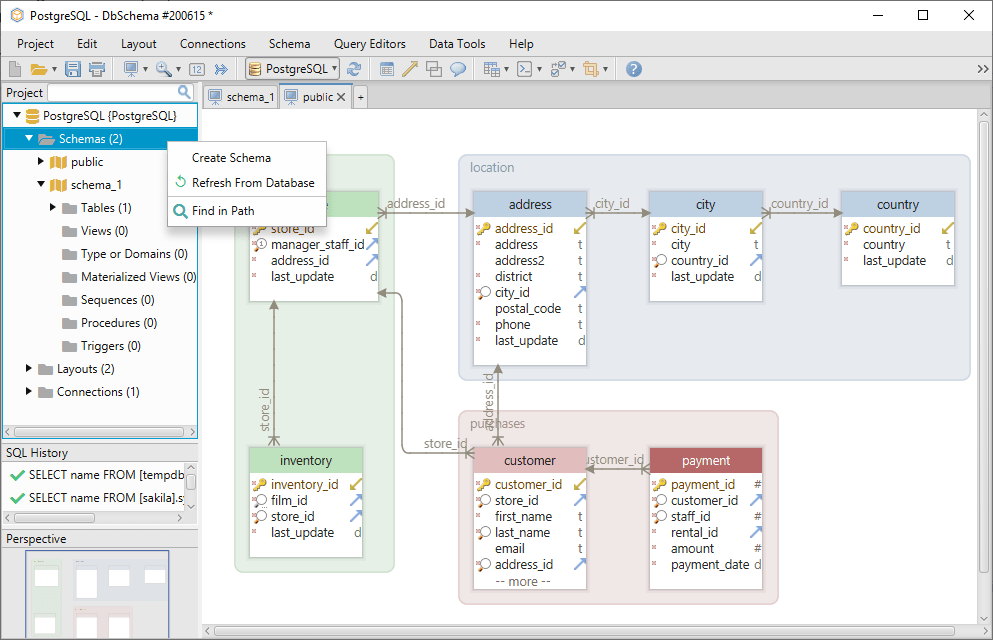Click the clear search magnifier in the Project filter
Screen dimensions: 993x640
[182, 91]
